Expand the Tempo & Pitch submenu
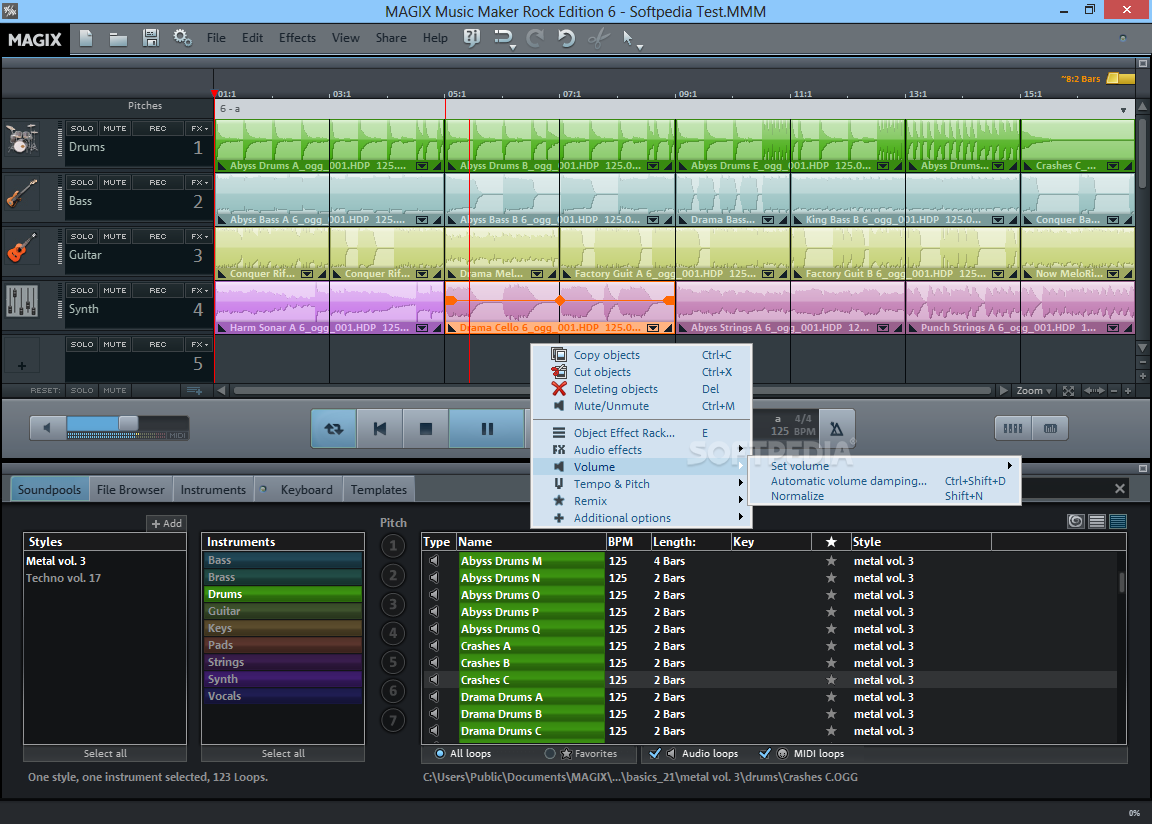The width and height of the screenshot is (1152, 824). (x=741, y=483)
